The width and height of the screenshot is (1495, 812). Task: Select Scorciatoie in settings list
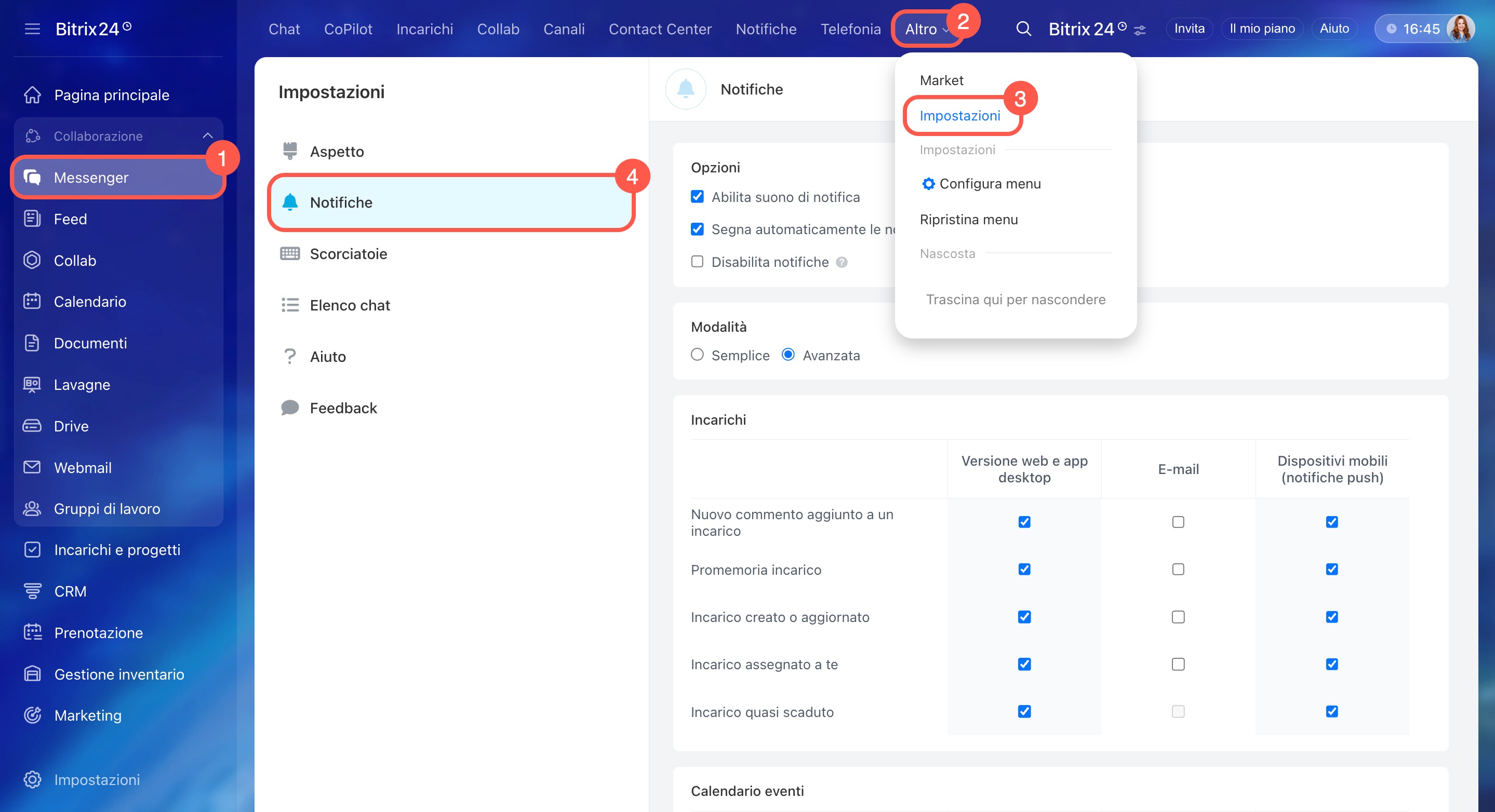point(348,253)
